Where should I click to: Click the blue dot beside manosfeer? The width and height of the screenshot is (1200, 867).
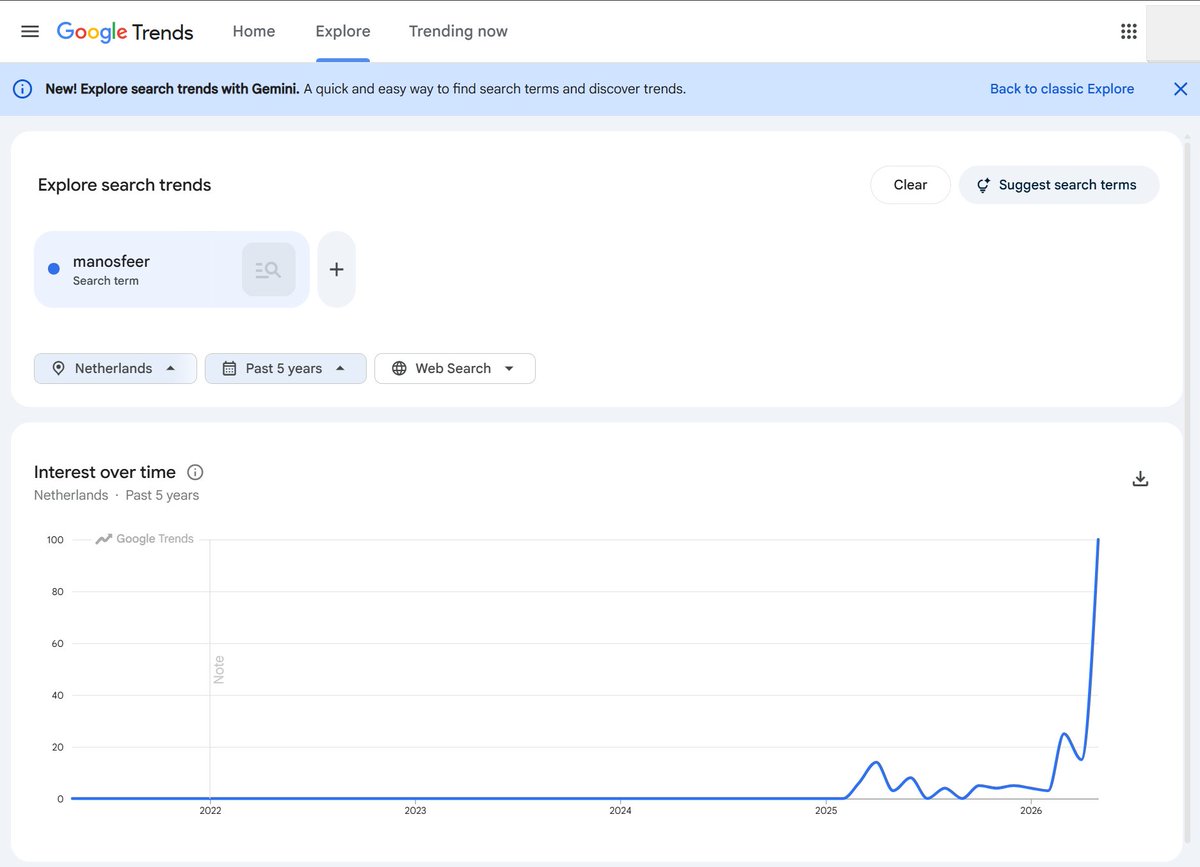[x=54, y=269]
